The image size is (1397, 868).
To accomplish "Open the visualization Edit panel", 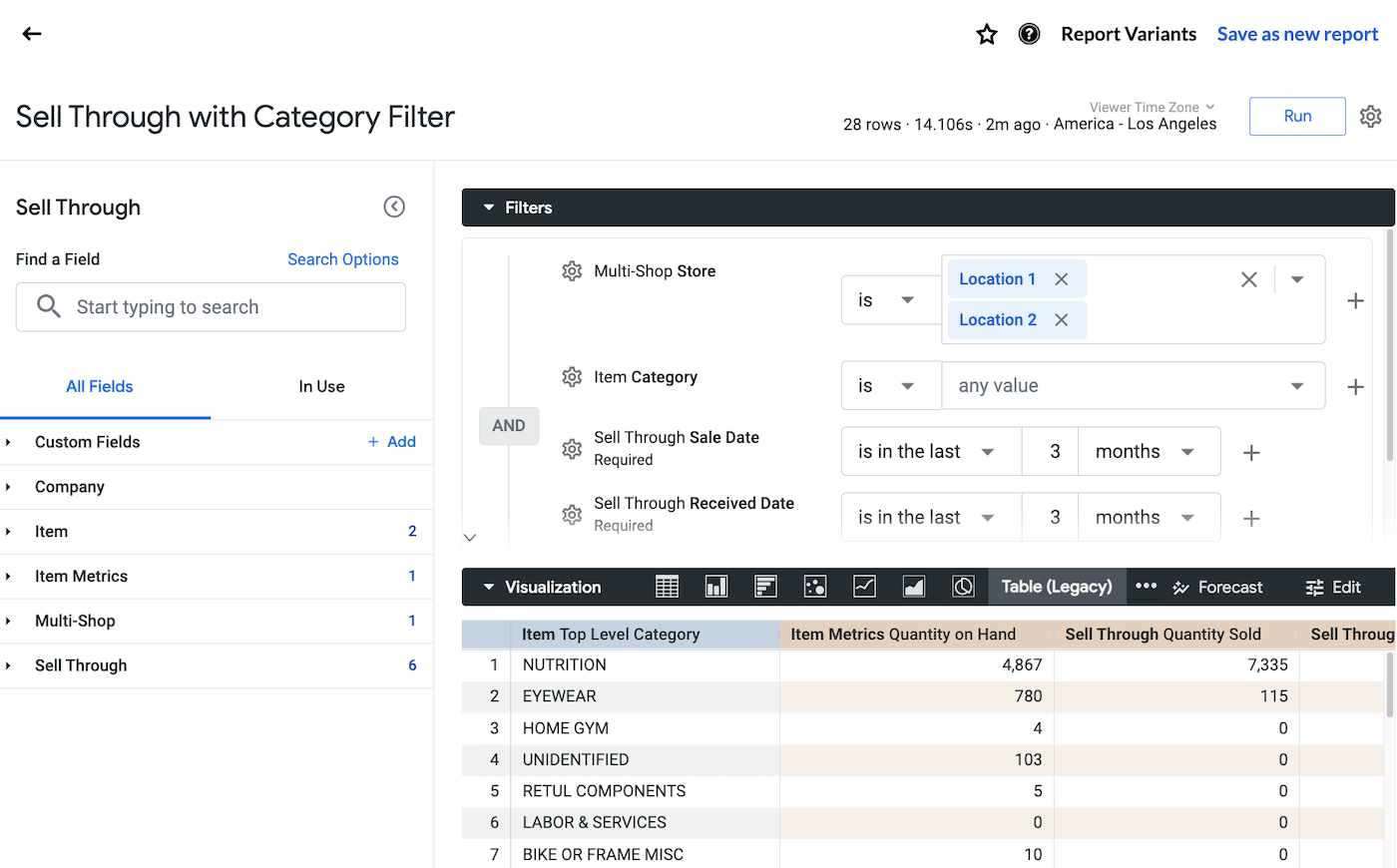I will point(1334,587).
